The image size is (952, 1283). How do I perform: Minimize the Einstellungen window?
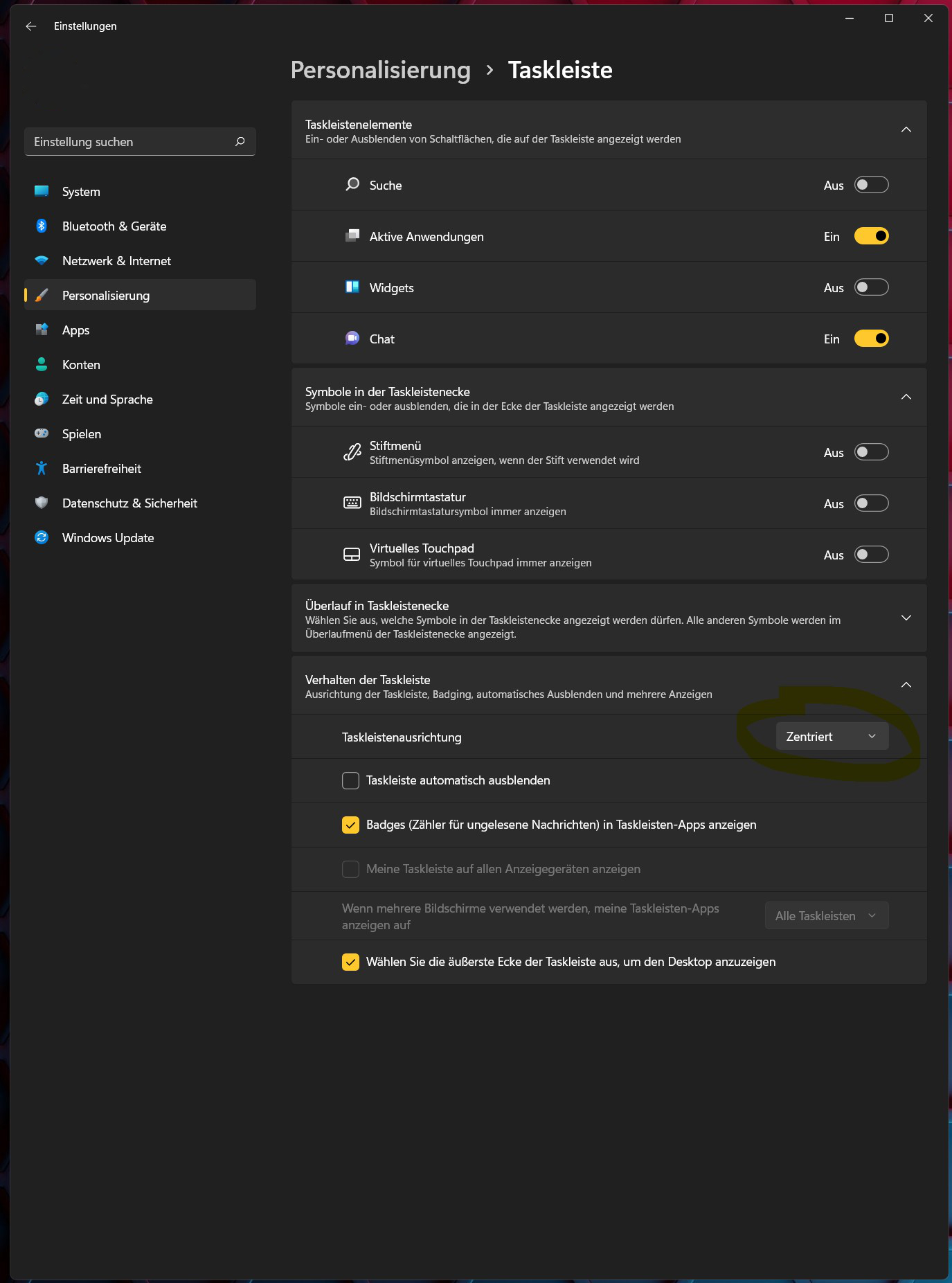pos(850,19)
